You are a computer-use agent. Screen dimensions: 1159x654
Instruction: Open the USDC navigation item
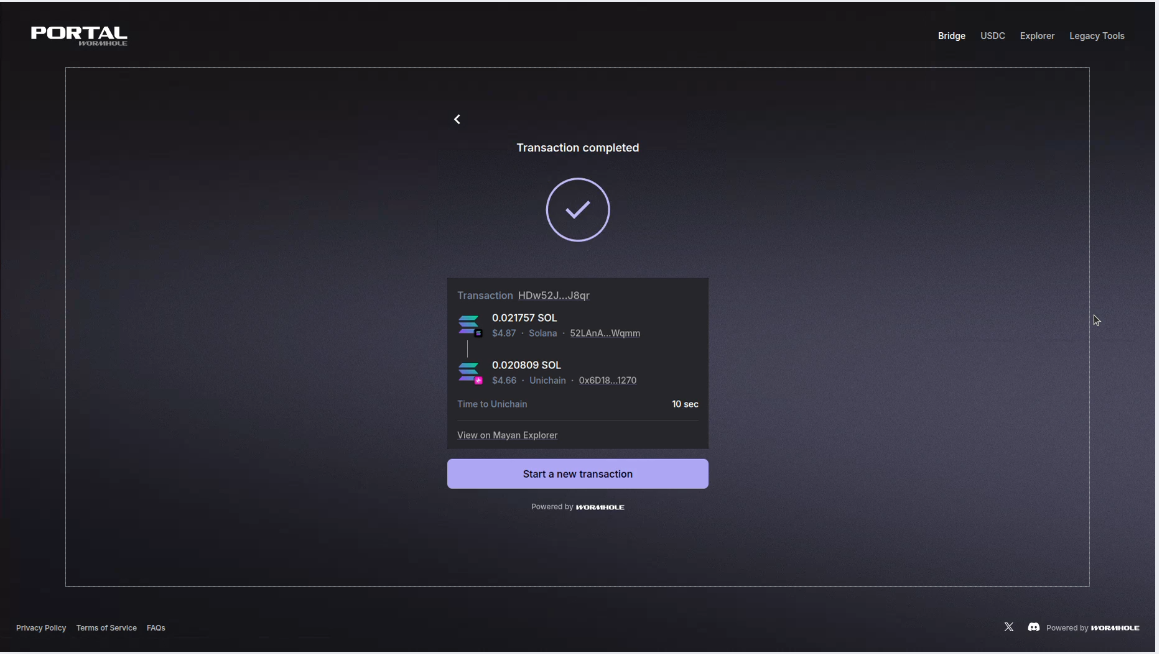point(992,36)
